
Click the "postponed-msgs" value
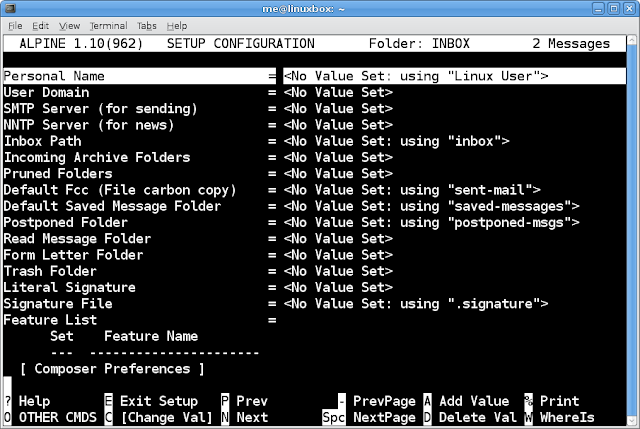pyautogui.click(x=509, y=222)
